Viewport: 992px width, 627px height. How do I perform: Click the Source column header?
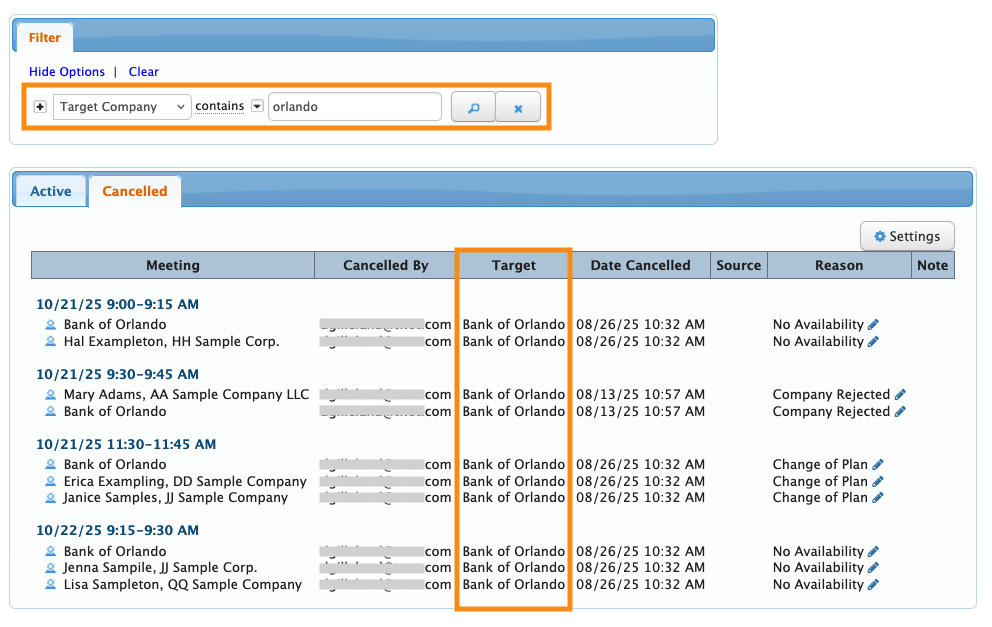click(738, 265)
